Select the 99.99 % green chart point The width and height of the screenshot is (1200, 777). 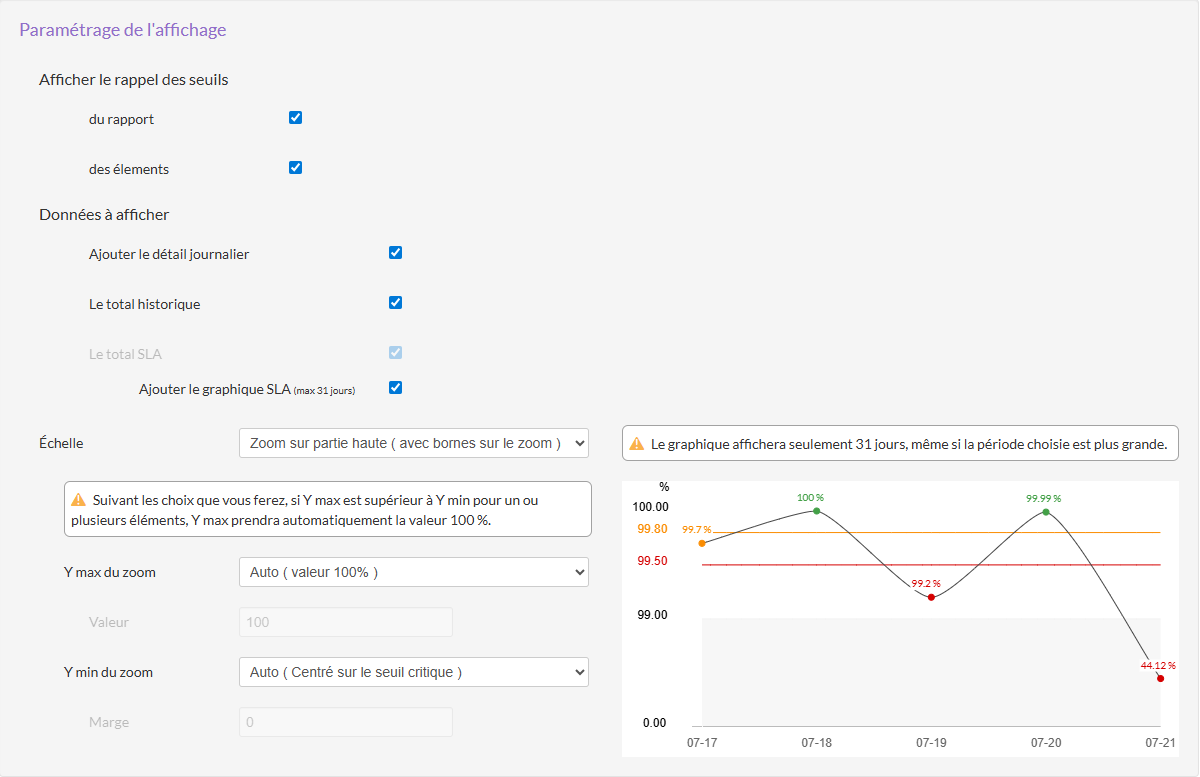click(x=1046, y=512)
